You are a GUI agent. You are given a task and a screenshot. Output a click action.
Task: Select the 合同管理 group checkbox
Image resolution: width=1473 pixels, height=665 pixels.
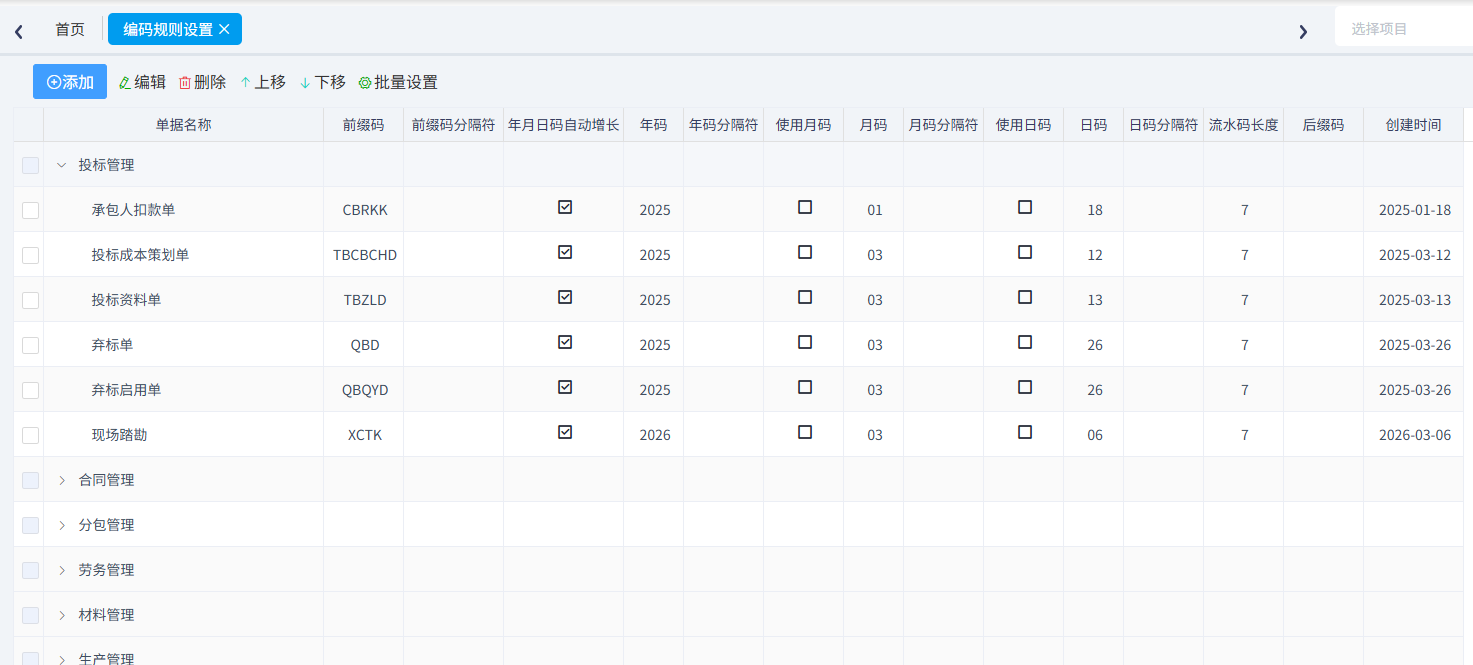(30, 480)
